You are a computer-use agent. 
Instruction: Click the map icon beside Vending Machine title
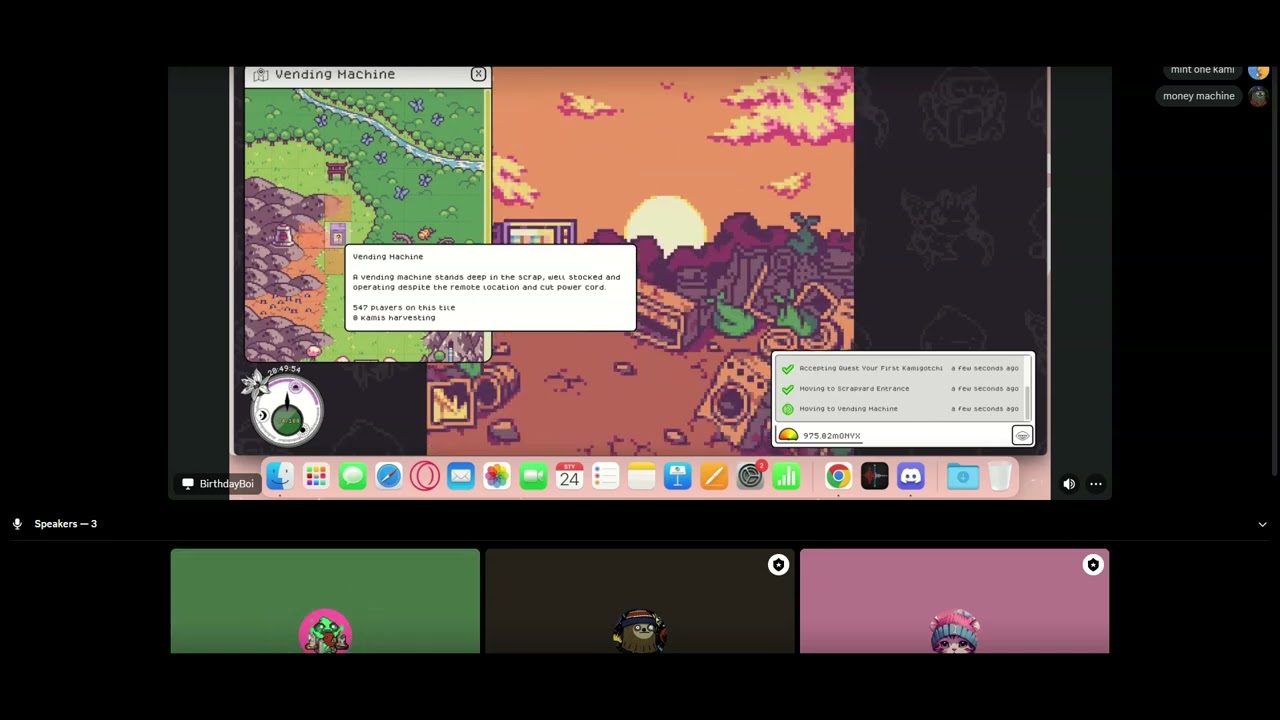pos(261,74)
